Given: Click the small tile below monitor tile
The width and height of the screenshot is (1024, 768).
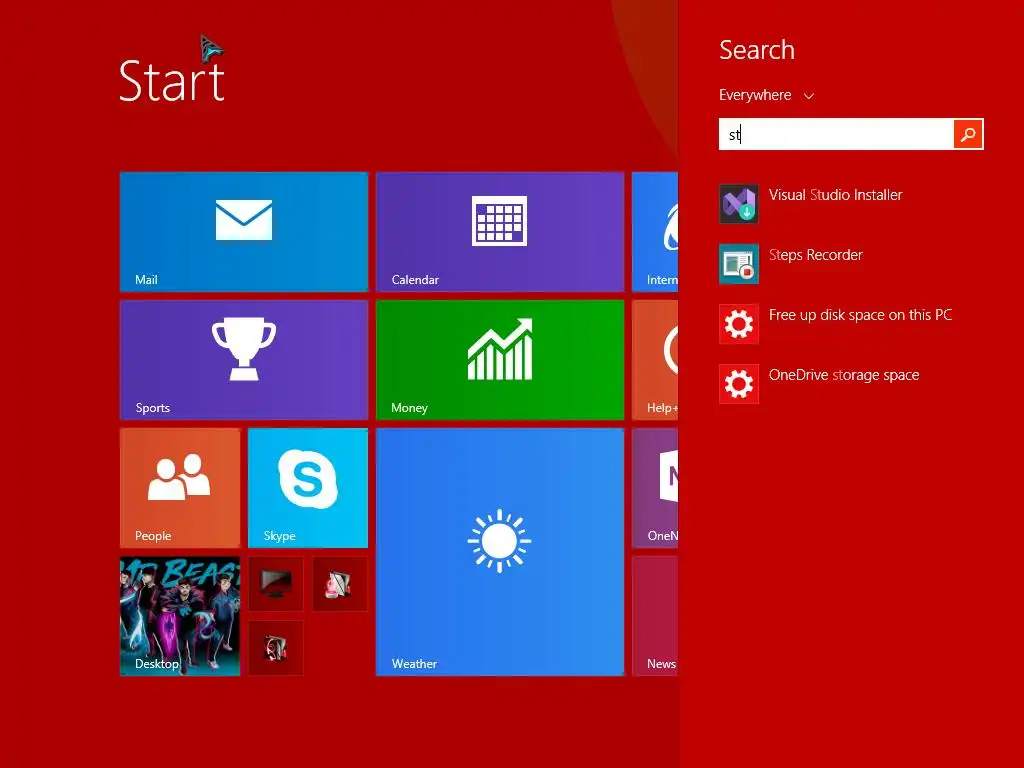Looking at the screenshot, I should 276,647.
